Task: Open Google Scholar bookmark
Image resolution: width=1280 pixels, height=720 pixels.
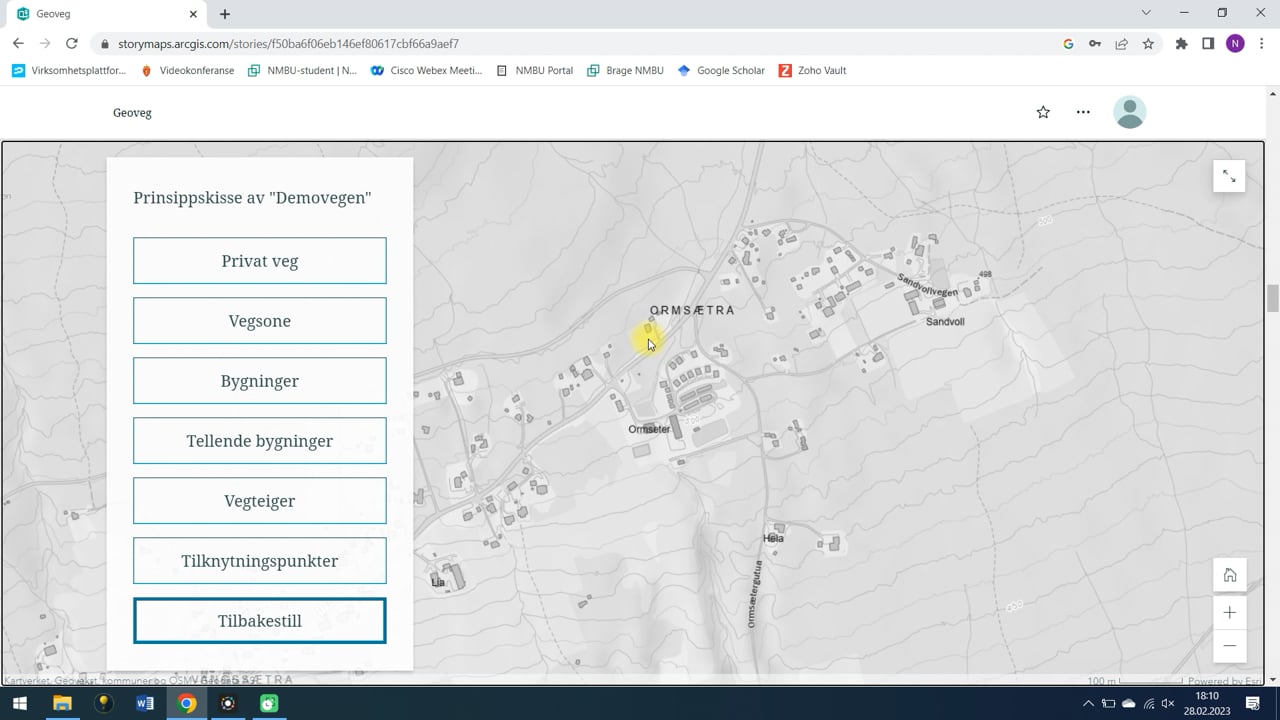Action: click(x=721, y=71)
